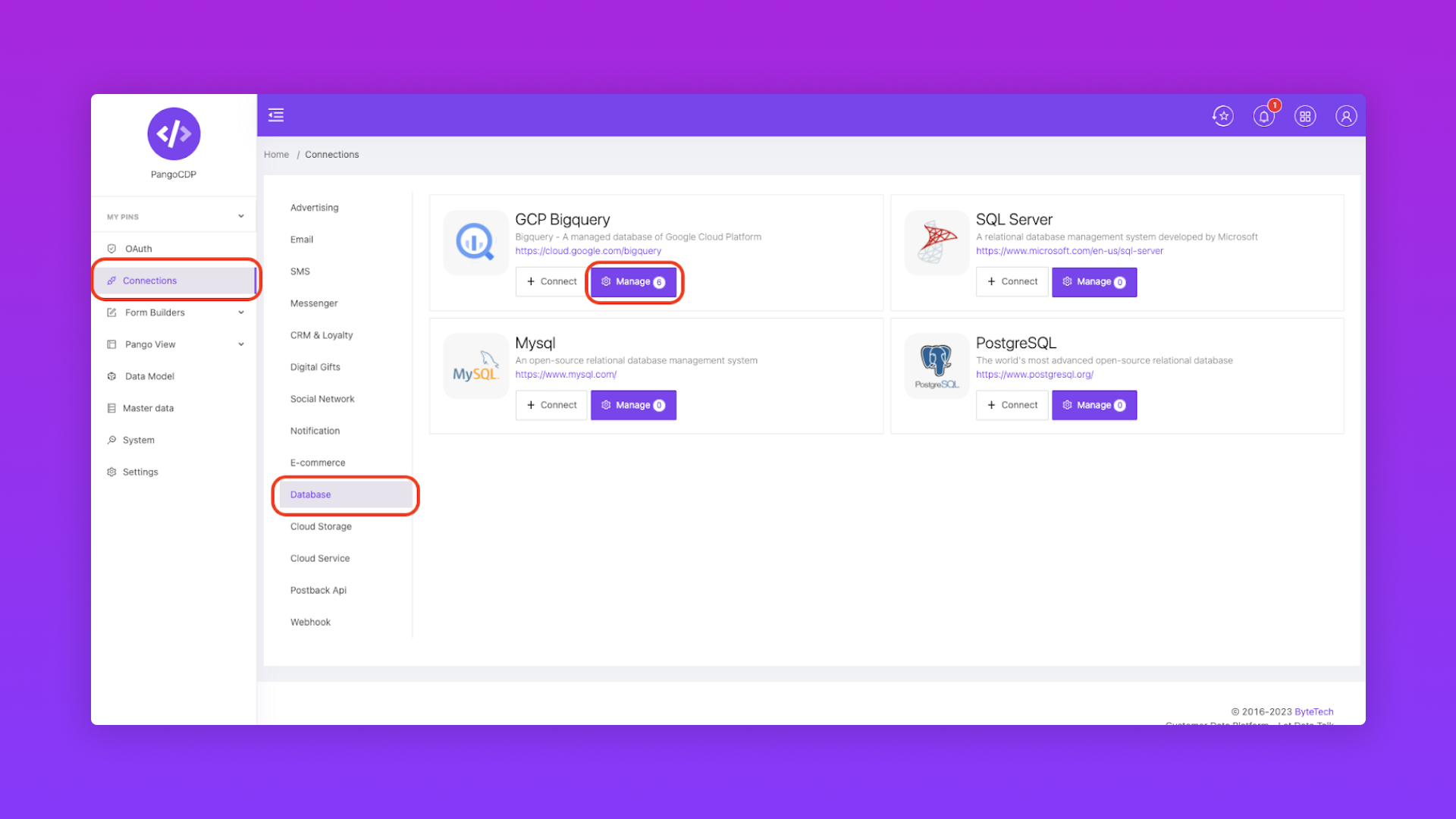
Task: Click Home in the breadcrumb
Action: pos(276,155)
